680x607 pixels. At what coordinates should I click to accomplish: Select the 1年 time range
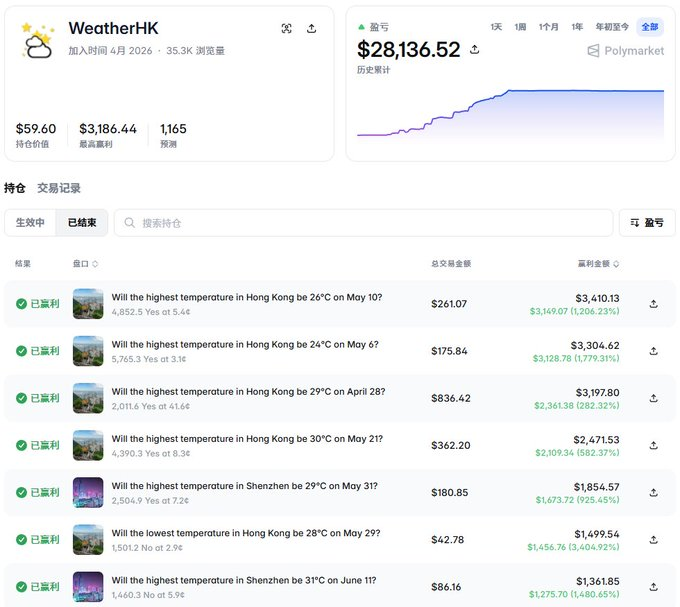577,27
